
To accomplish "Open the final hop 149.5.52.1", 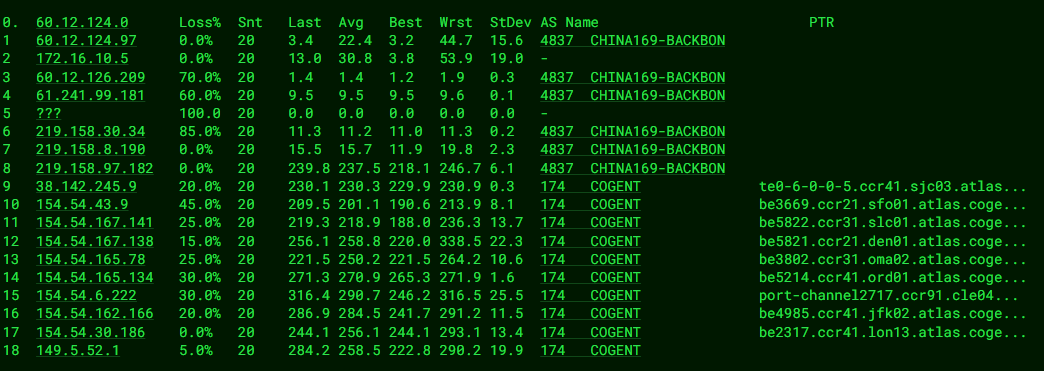I will (x=78, y=350).
